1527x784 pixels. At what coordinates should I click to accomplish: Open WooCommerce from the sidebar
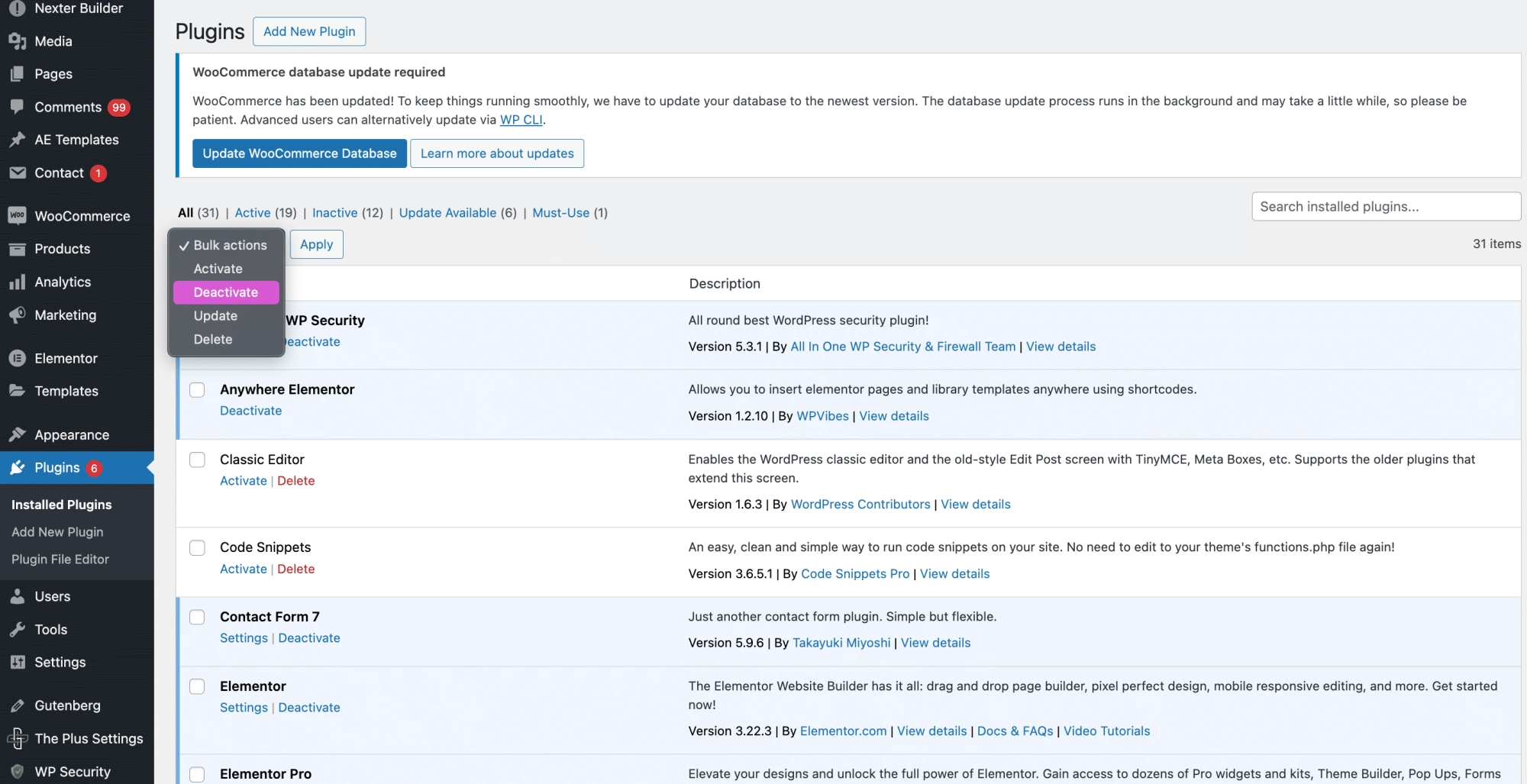pyautogui.click(x=18, y=216)
